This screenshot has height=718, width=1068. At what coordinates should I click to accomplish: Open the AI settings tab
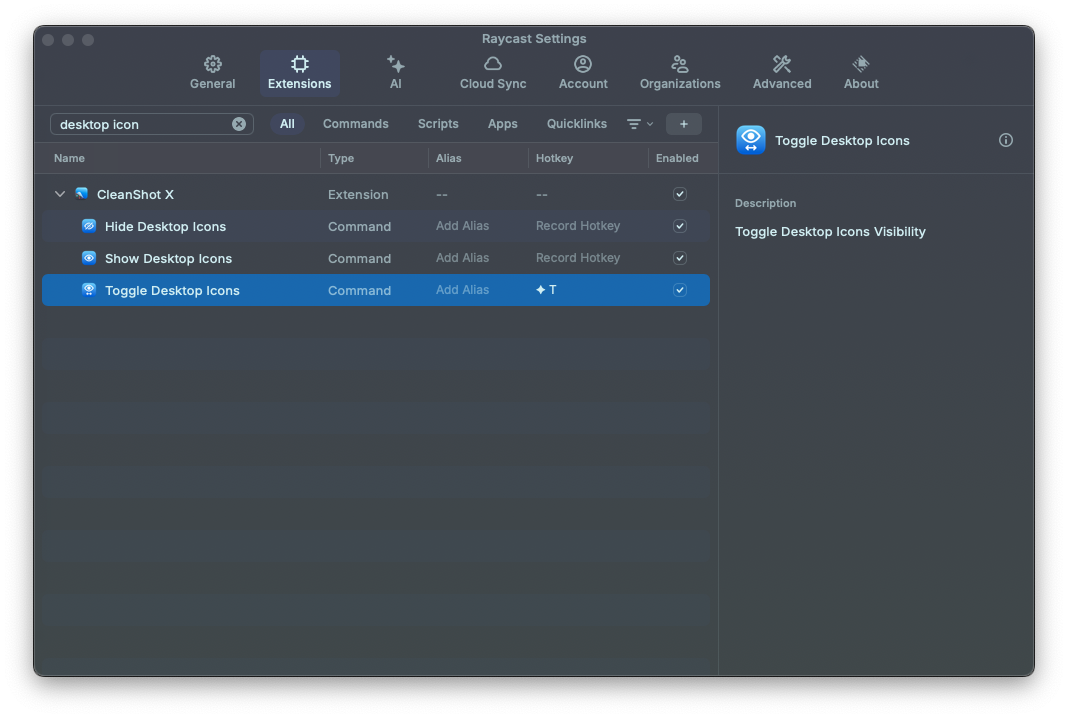tap(396, 73)
